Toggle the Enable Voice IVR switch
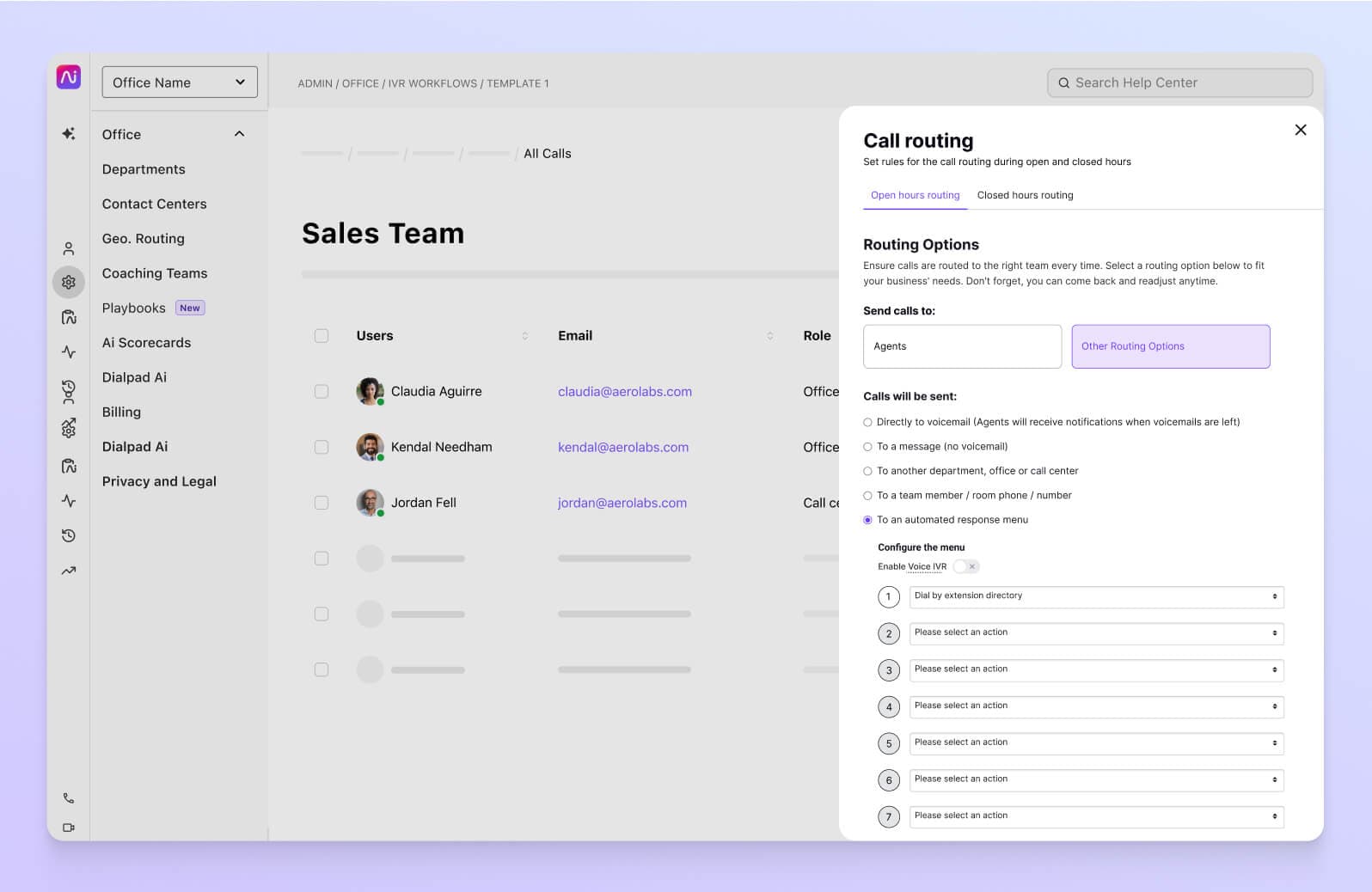This screenshot has width=1372, height=892. click(966, 566)
